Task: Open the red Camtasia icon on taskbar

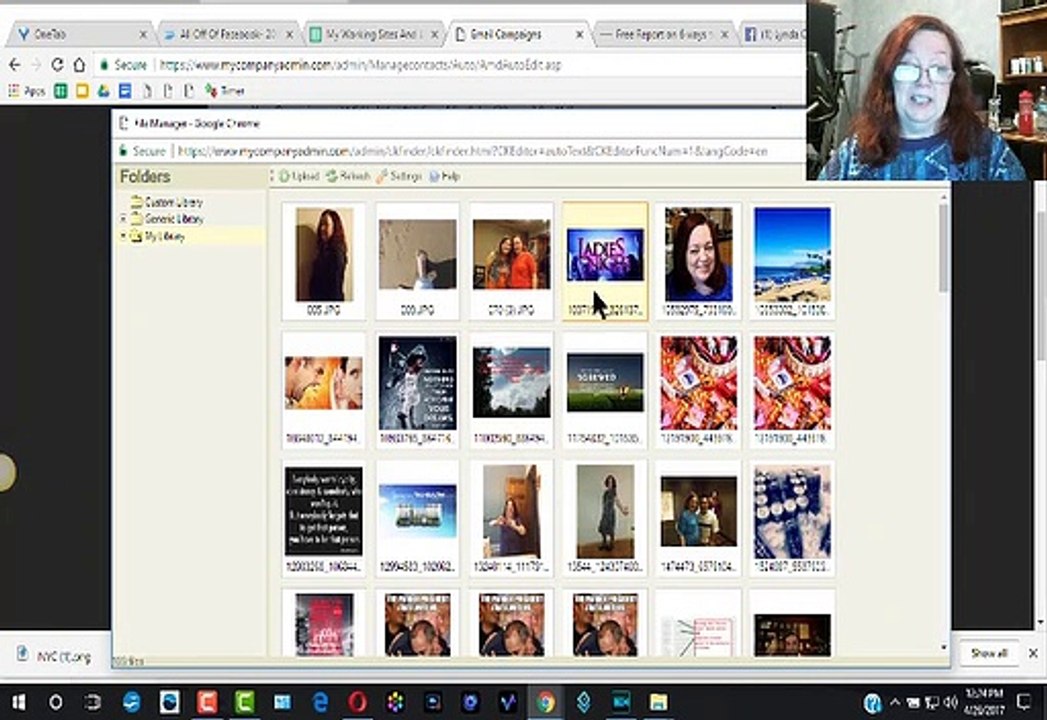Action: [207, 702]
